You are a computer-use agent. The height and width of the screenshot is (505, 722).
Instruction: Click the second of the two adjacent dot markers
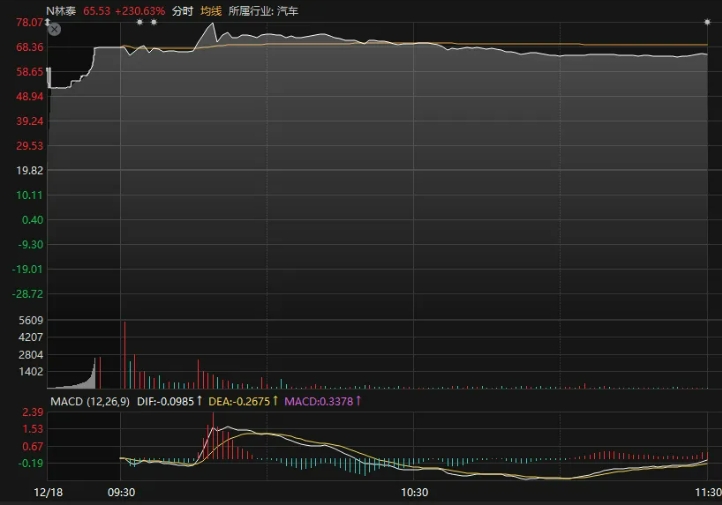154,22
